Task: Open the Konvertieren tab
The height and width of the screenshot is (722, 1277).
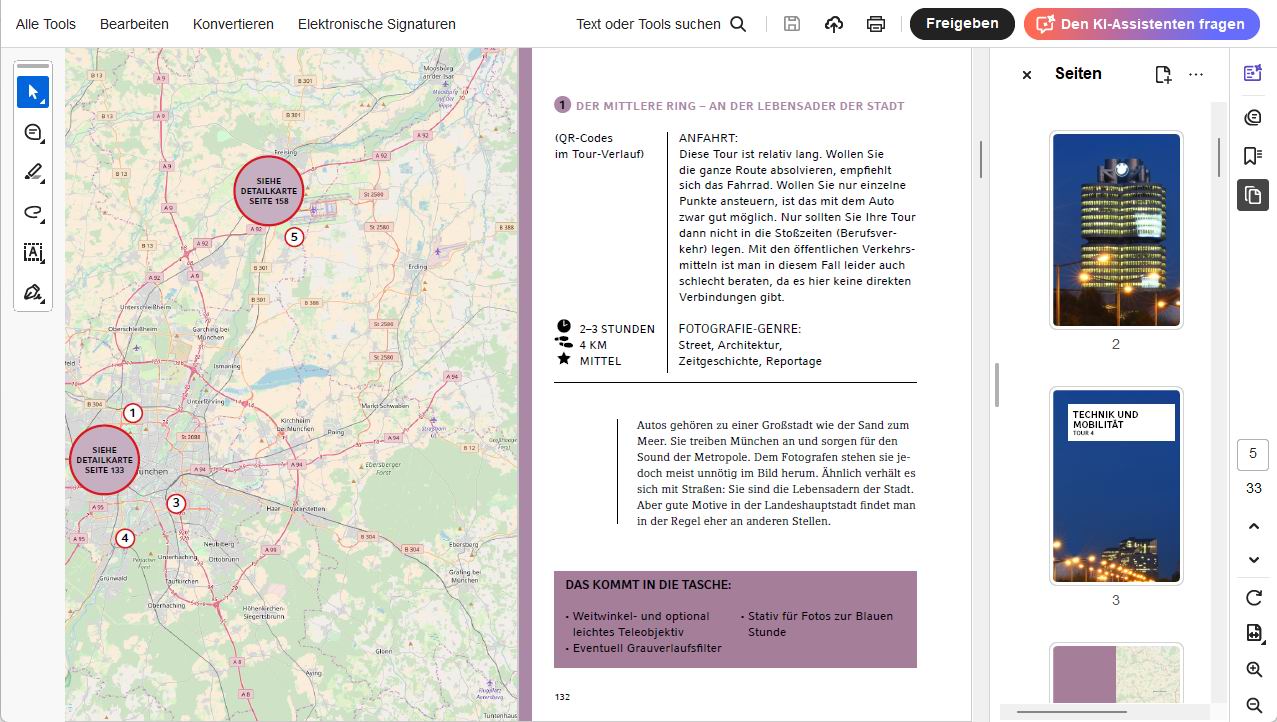Action: pos(233,24)
